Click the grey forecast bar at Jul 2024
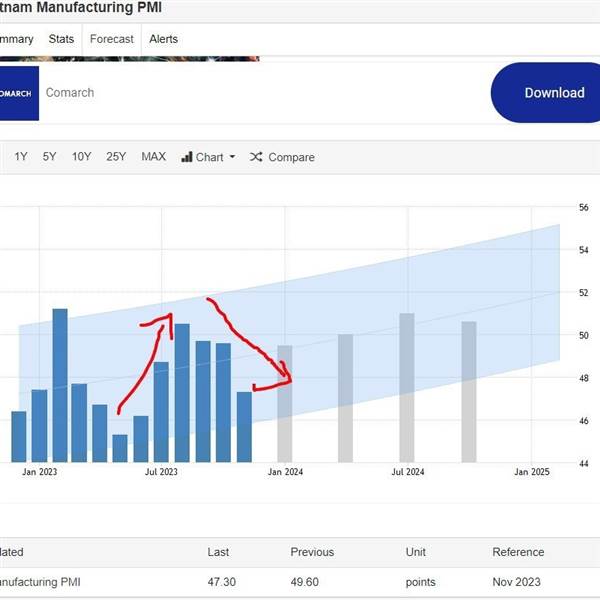Image resolution: width=600 pixels, height=600 pixels. [x=407, y=388]
